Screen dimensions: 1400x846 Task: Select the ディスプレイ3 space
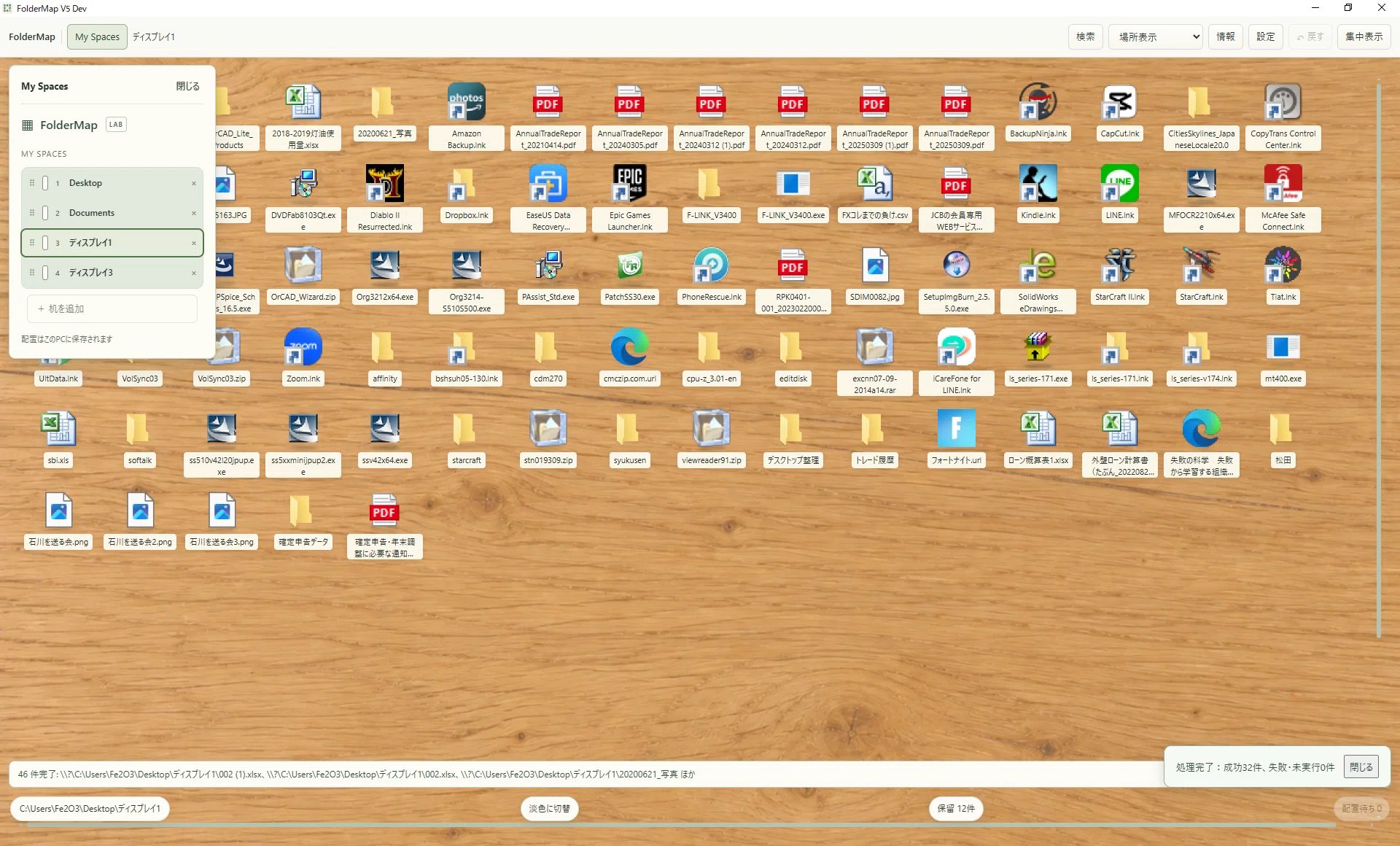112,273
